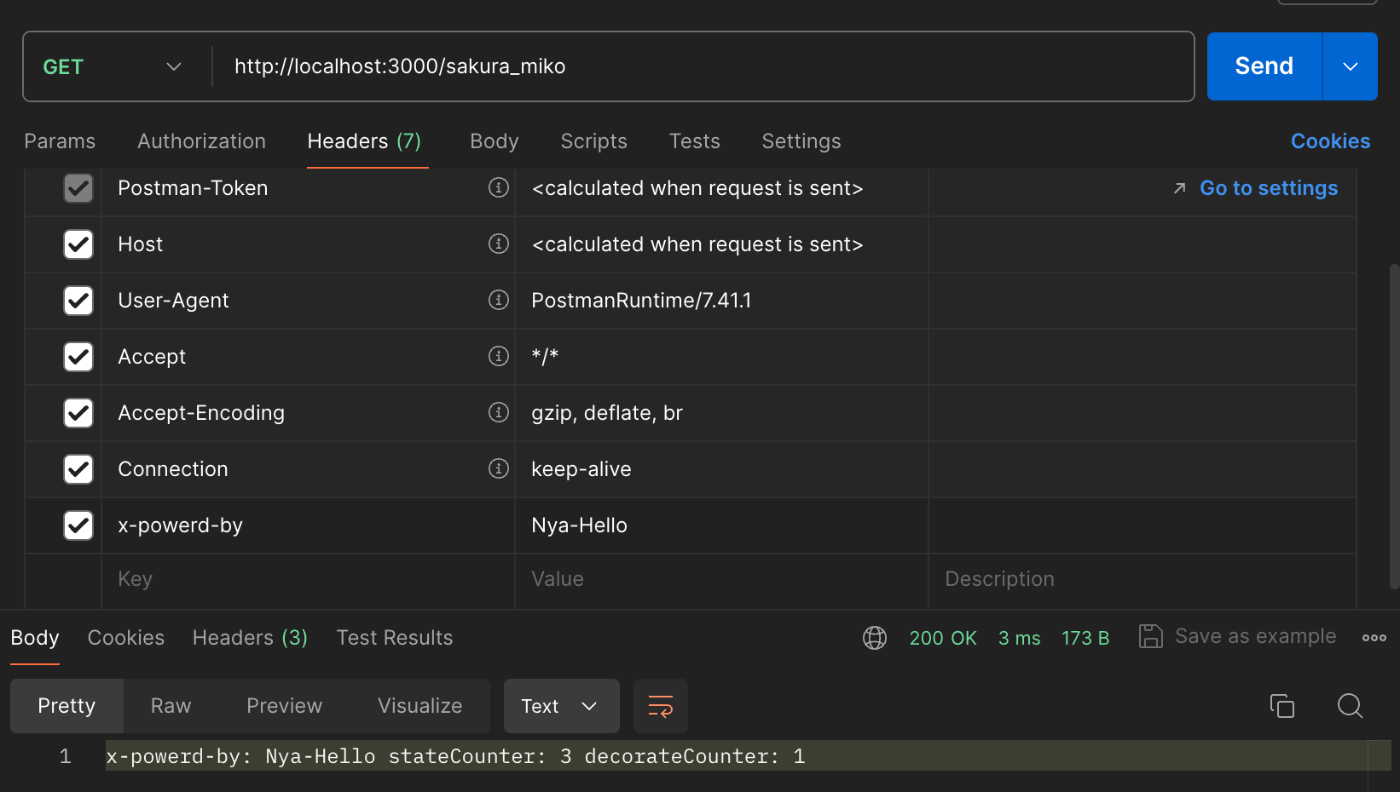
Task: Open the Text response format dropdown
Action: 561,706
